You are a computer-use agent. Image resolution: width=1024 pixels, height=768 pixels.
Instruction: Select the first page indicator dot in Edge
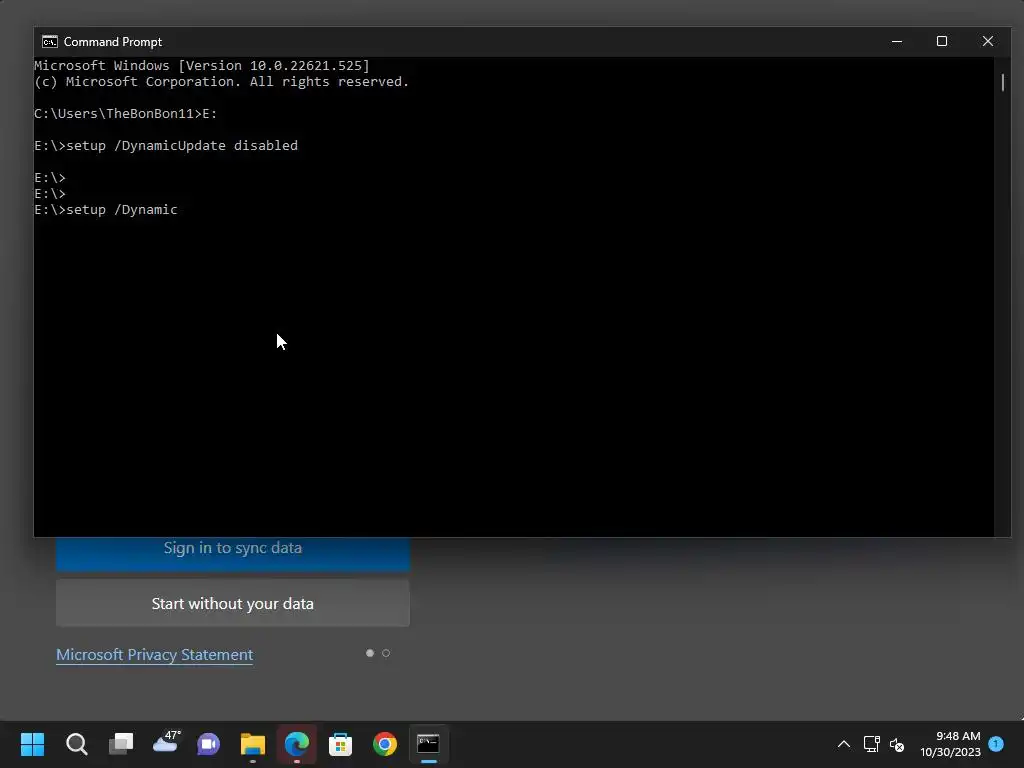click(x=370, y=653)
